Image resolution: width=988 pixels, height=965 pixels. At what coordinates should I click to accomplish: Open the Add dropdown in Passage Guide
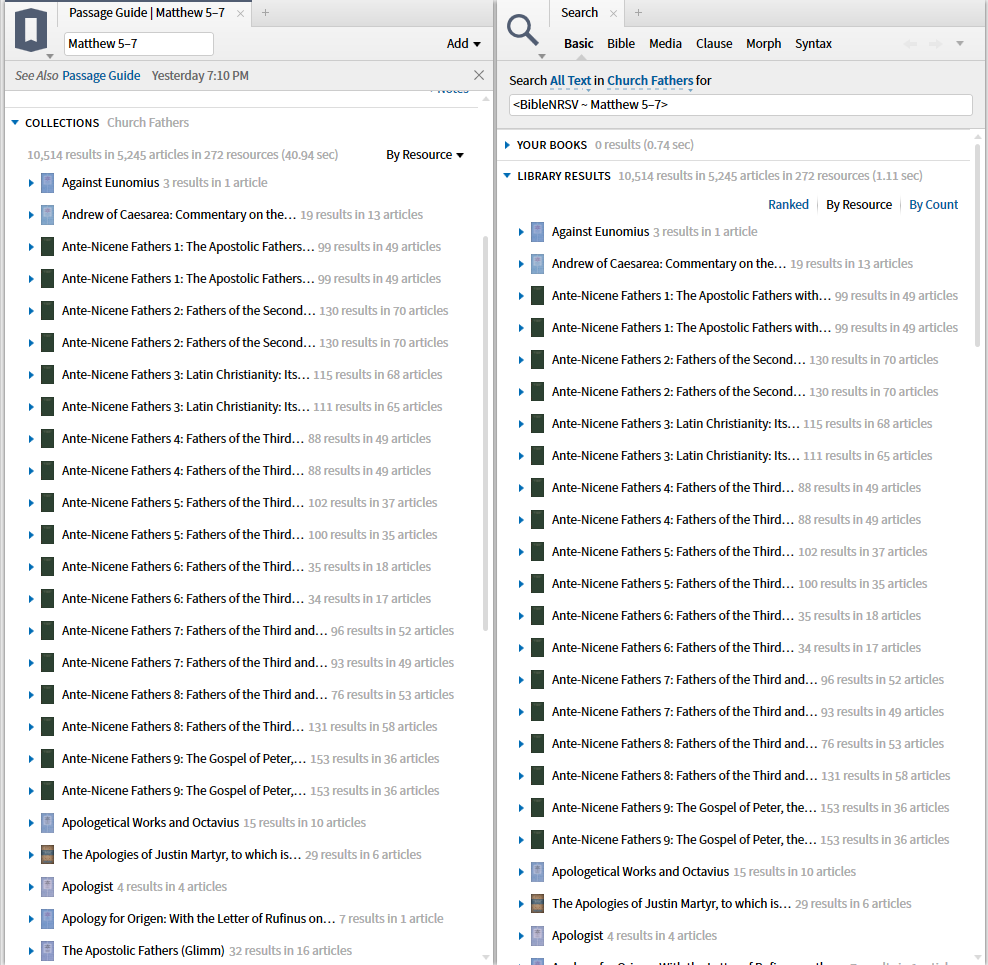pyautogui.click(x=464, y=43)
